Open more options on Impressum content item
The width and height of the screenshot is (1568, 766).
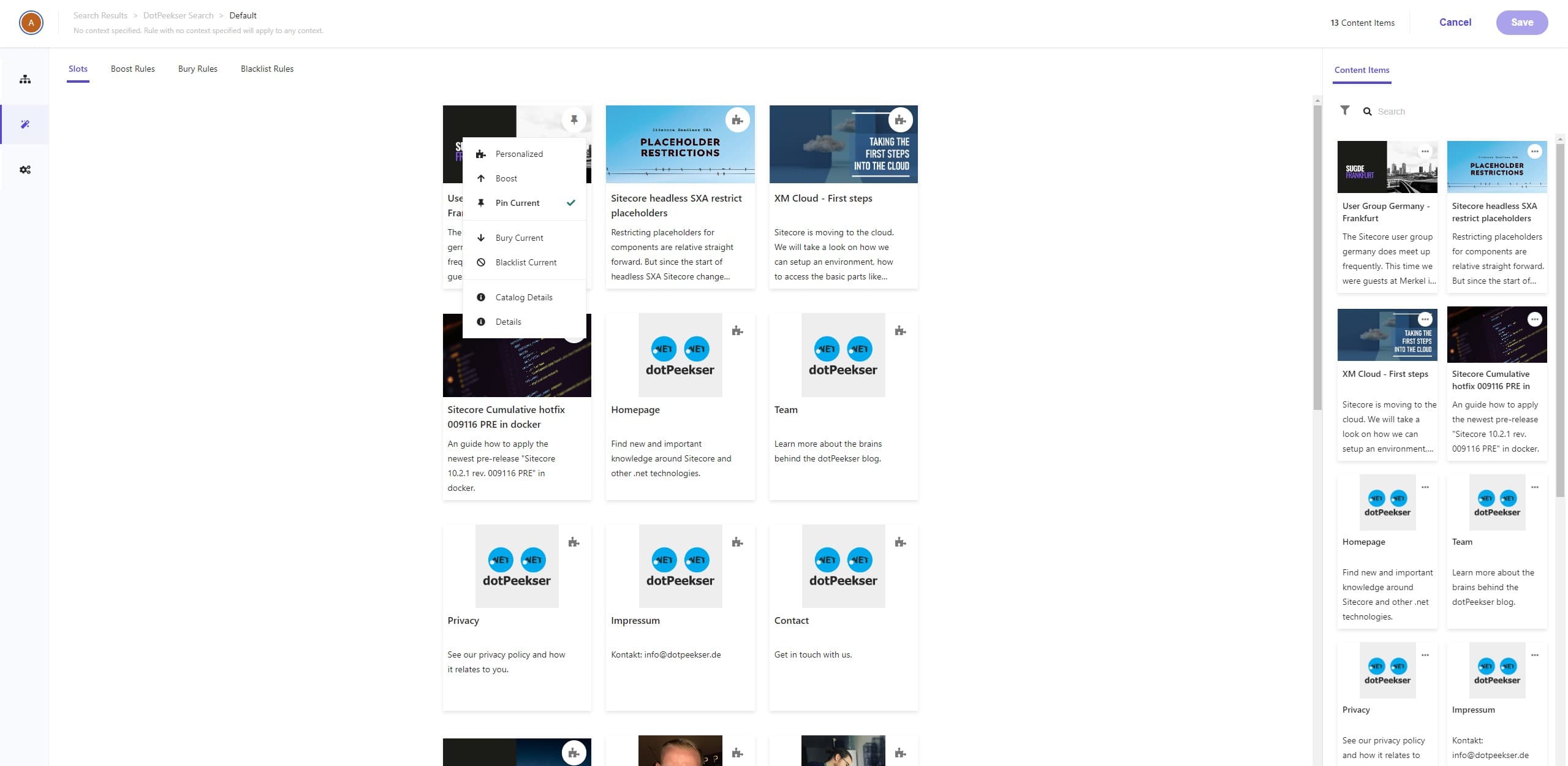click(x=1535, y=655)
